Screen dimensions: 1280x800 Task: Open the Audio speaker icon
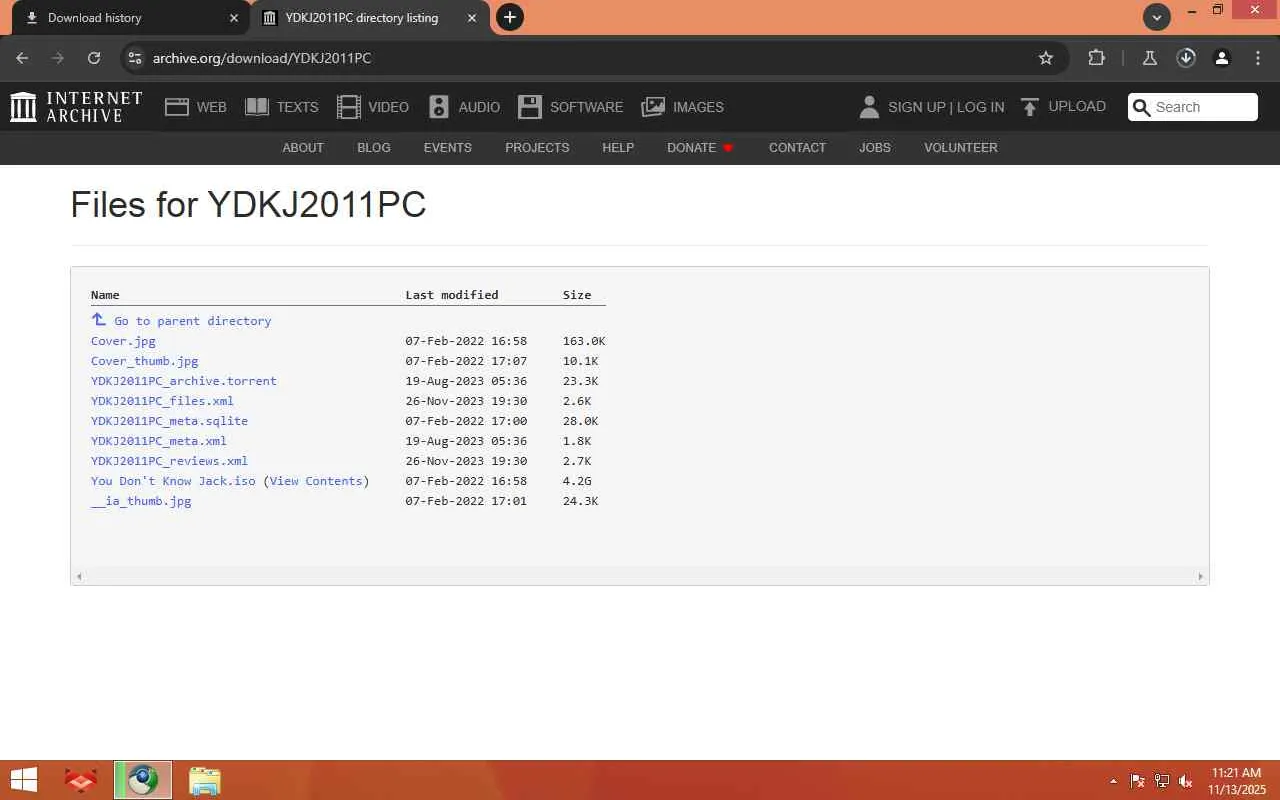[x=439, y=107]
